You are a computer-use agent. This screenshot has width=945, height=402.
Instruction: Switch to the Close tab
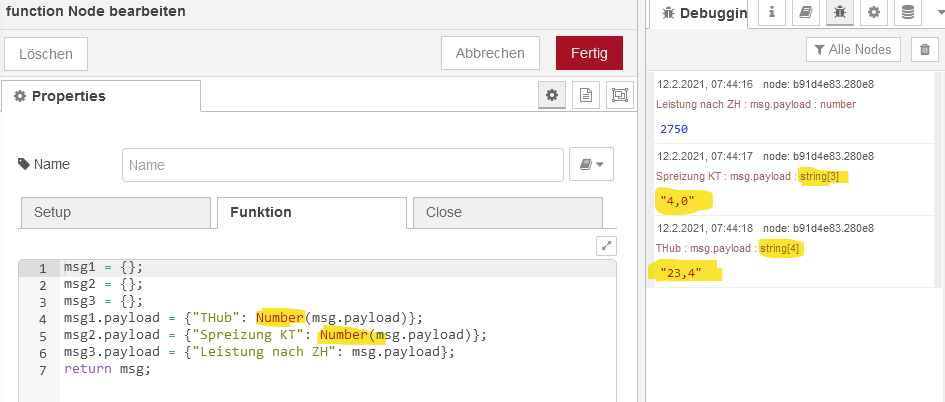coord(507,212)
